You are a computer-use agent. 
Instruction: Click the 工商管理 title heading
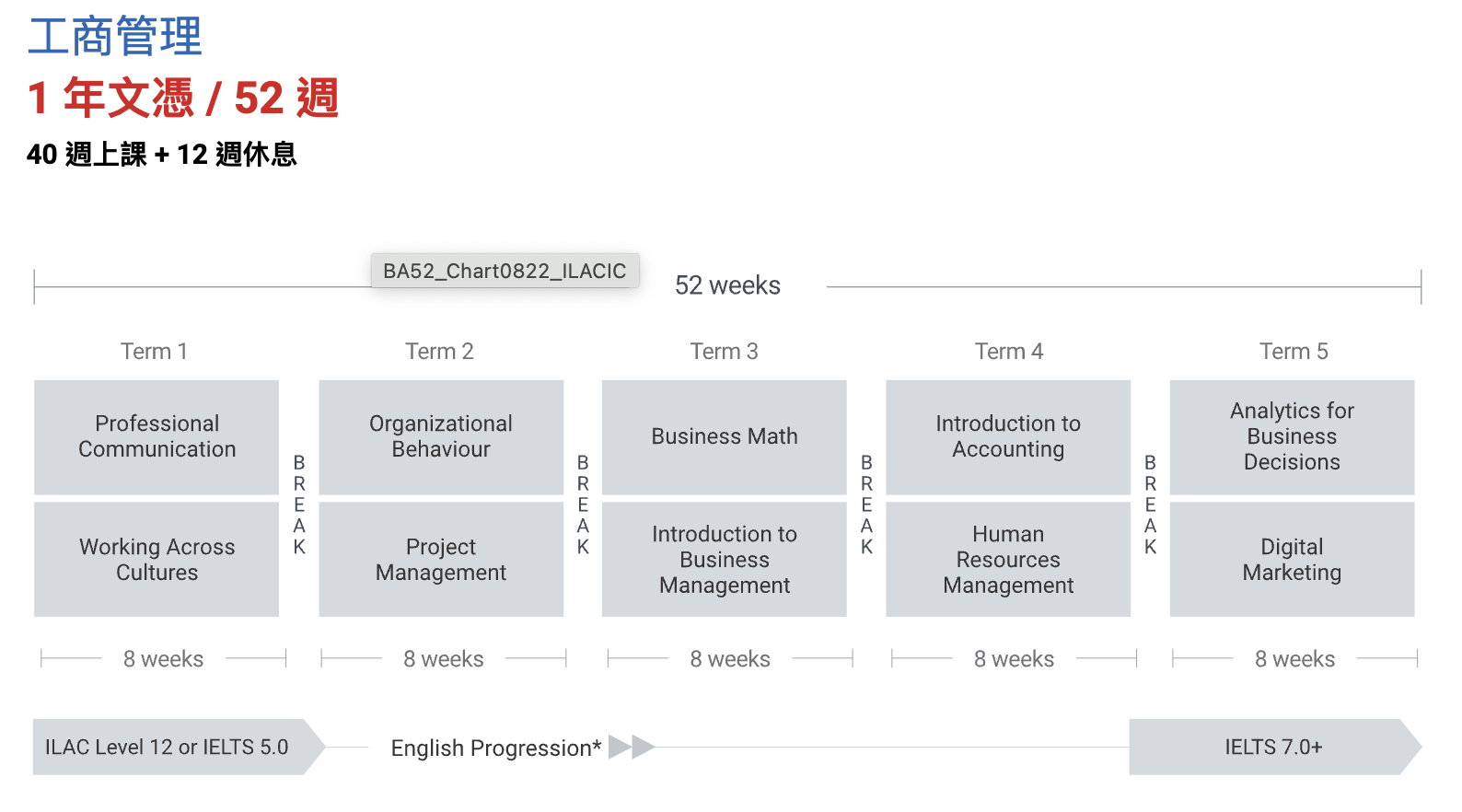click(x=115, y=37)
